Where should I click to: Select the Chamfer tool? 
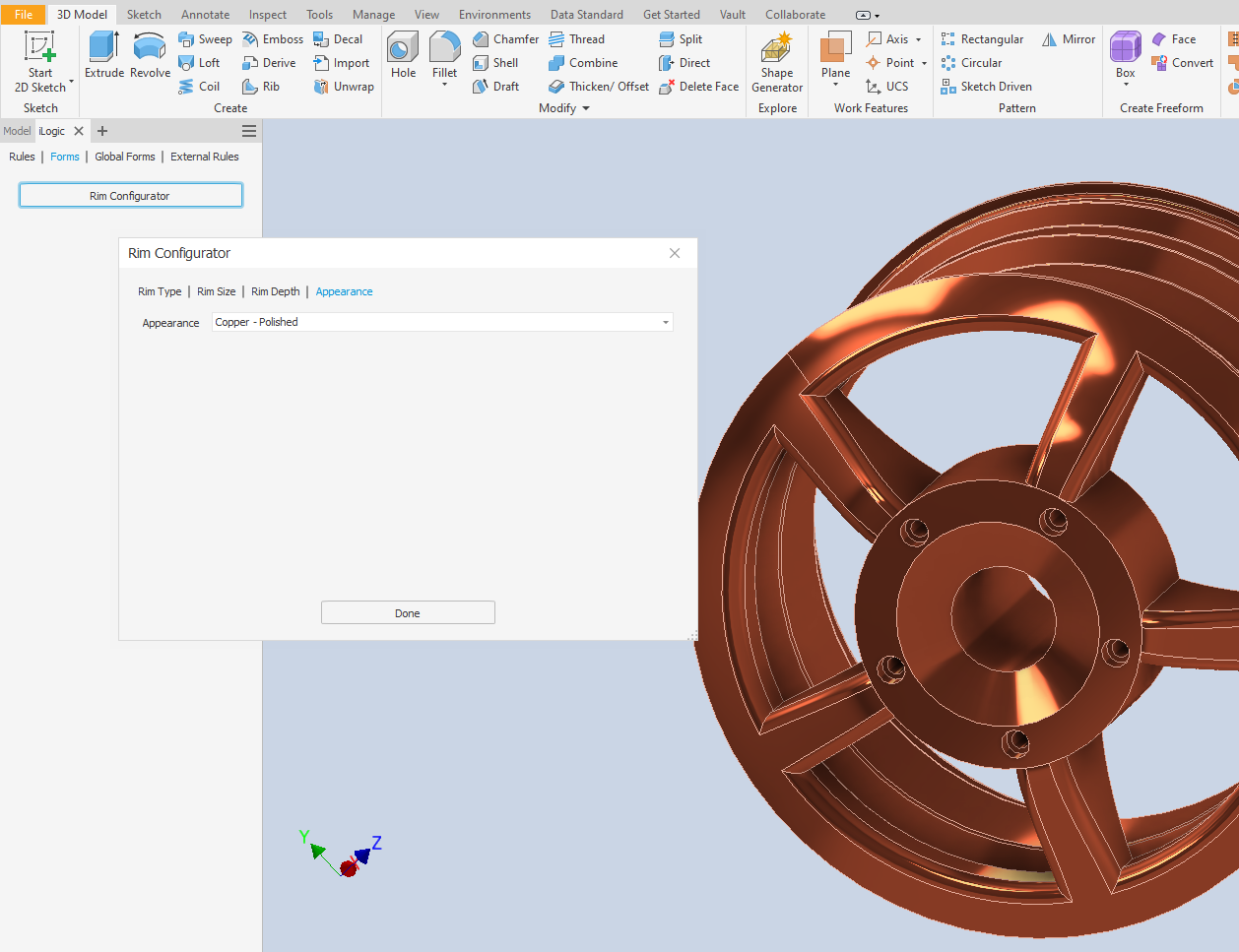(x=505, y=39)
